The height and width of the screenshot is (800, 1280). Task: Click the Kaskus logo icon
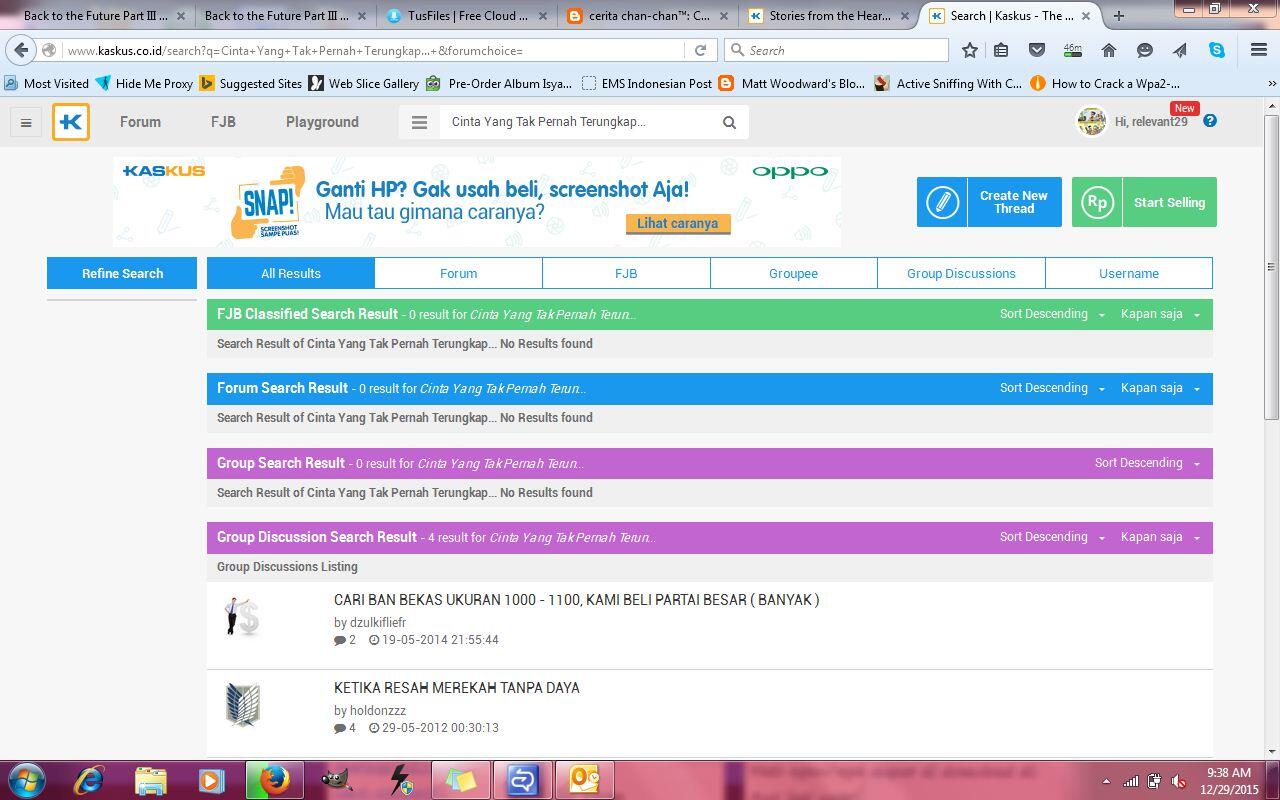[71, 122]
